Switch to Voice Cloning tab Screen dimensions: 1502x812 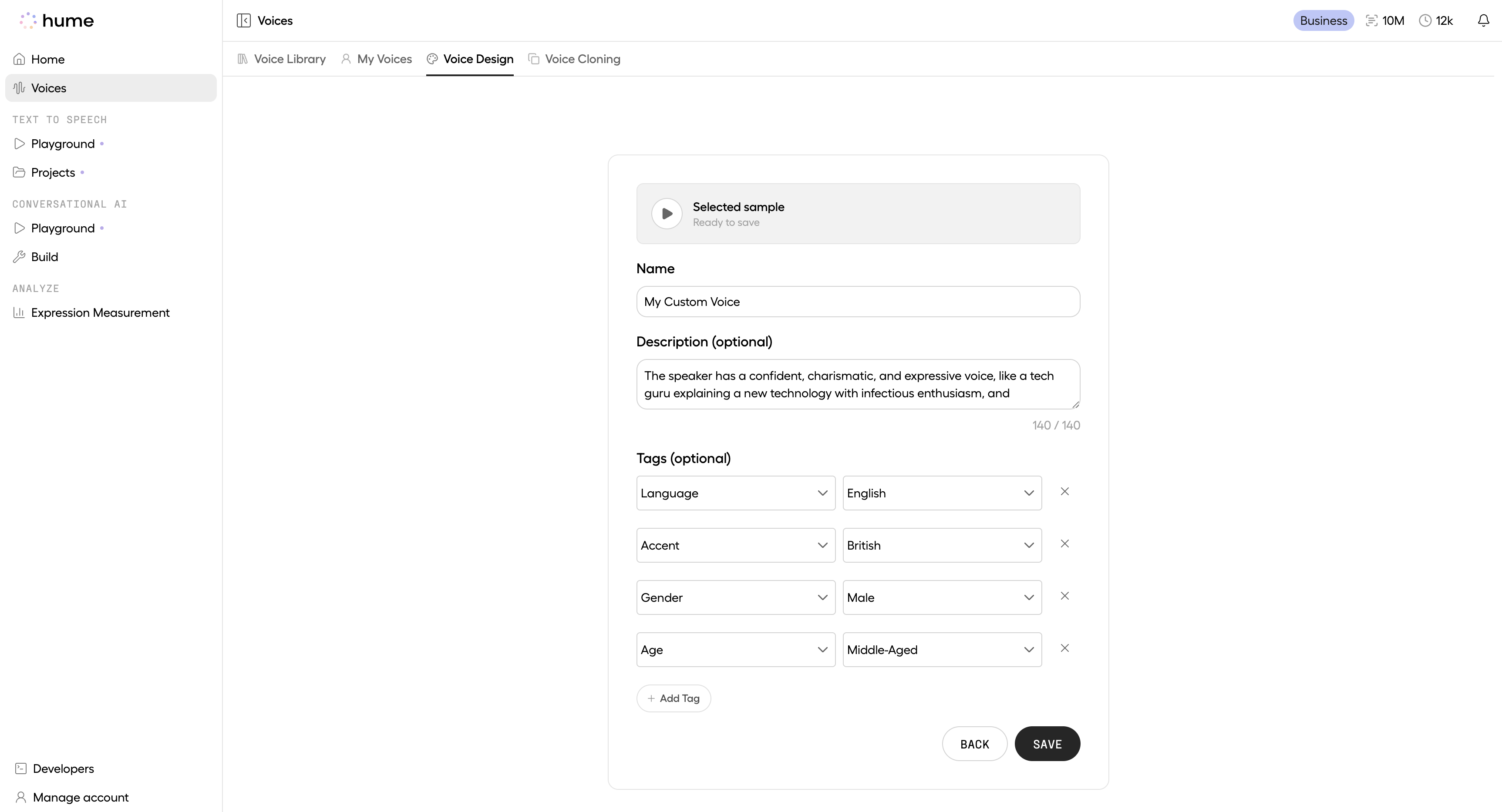pos(574,59)
